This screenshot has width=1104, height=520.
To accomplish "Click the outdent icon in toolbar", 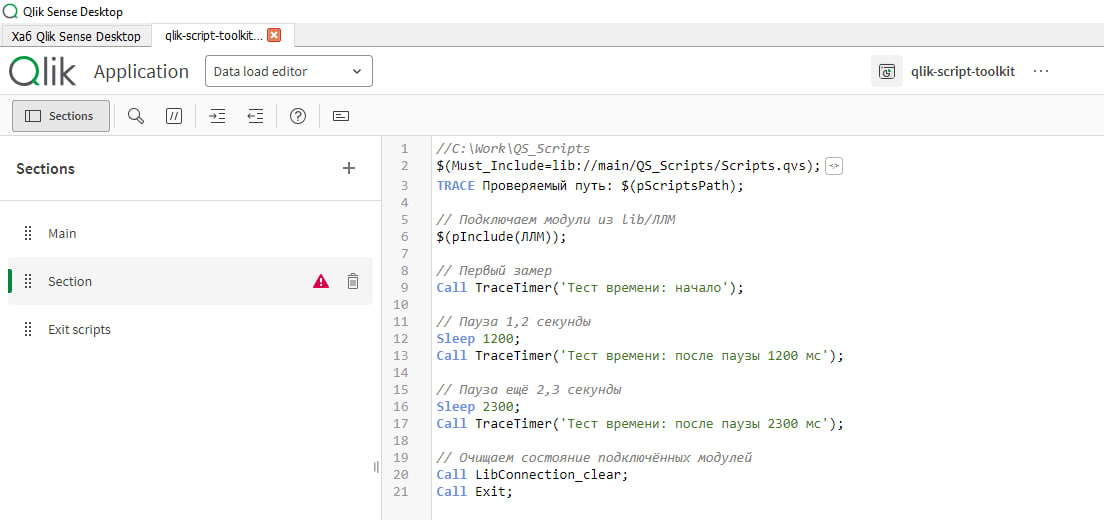I will pyautogui.click(x=255, y=116).
